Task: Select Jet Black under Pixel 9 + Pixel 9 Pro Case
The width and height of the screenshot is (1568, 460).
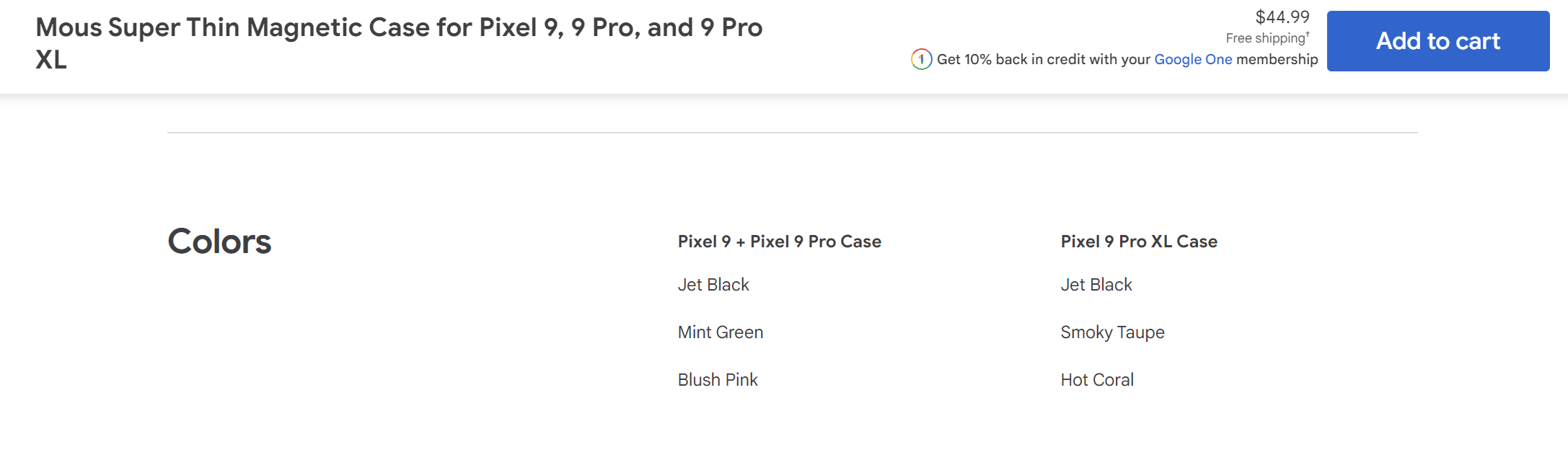Action: tap(713, 285)
